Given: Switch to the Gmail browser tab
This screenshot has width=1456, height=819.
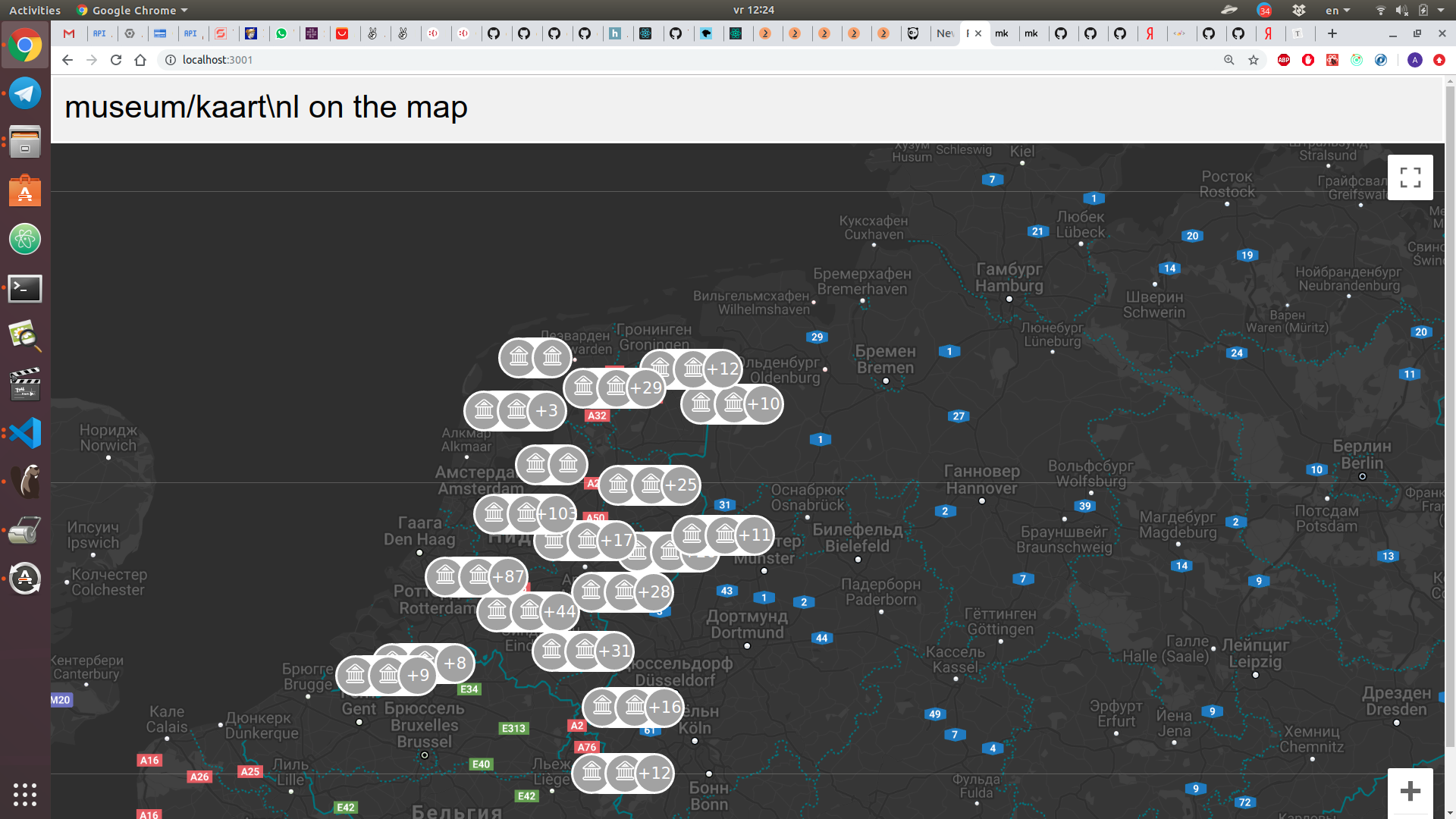Looking at the screenshot, I should pyautogui.click(x=69, y=33).
